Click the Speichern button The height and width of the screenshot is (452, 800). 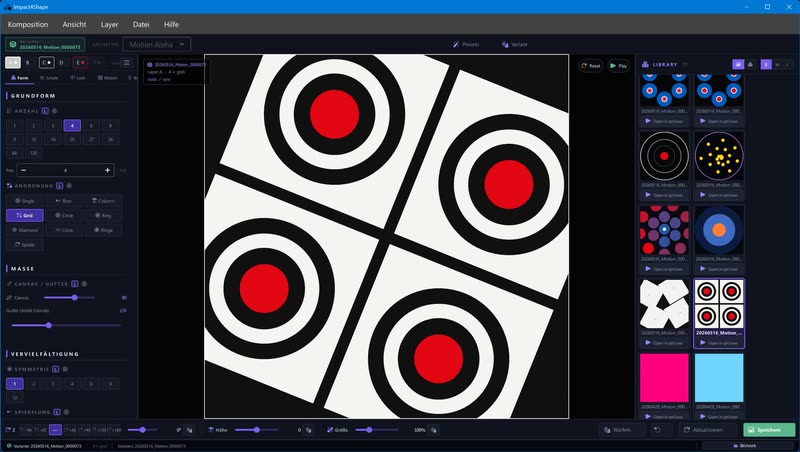[x=769, y=430]
